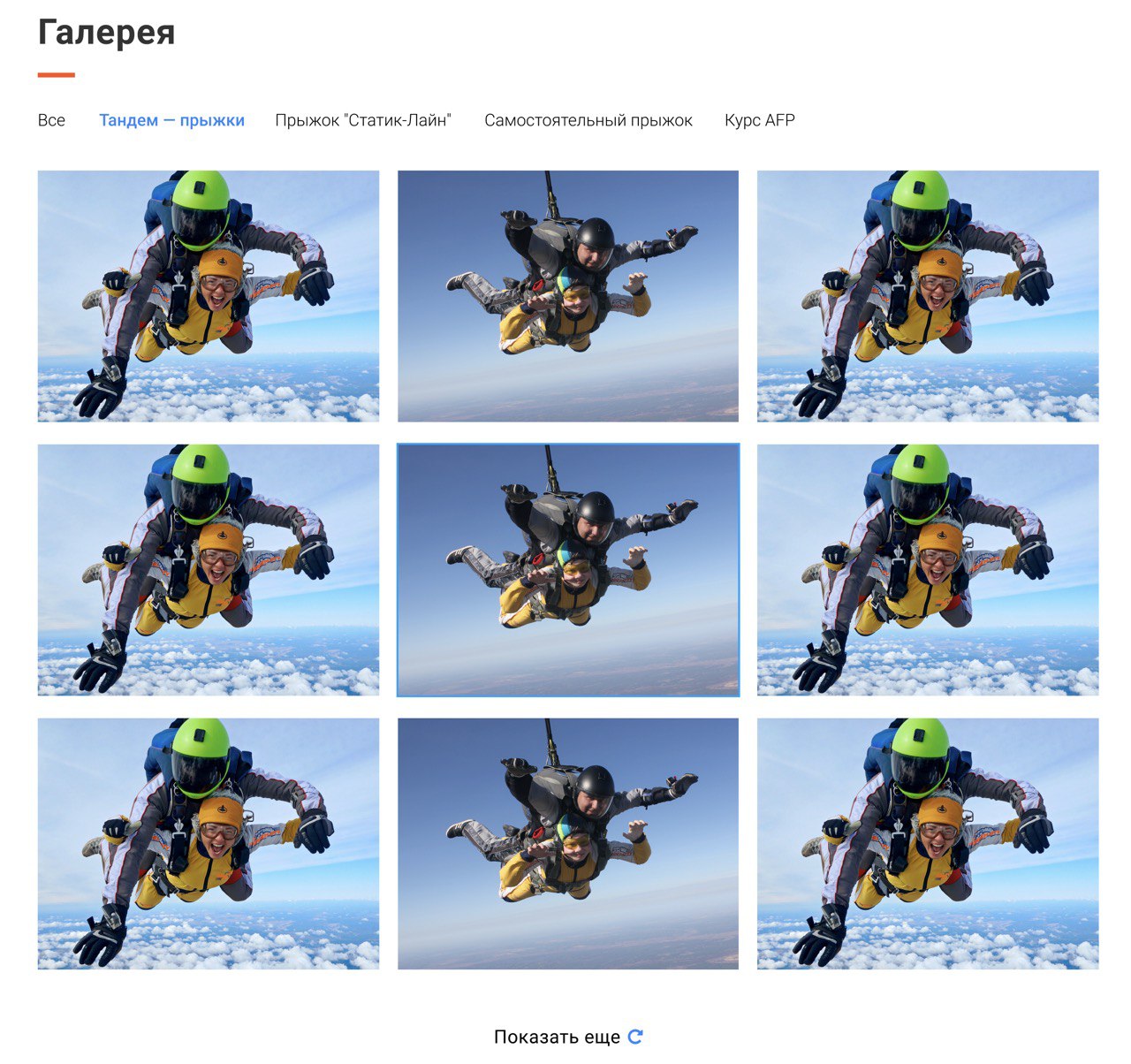Screen dimensions: 1131x1064
Task: Open the first-row left skydiving photo
Action: (x=209, y=296)
